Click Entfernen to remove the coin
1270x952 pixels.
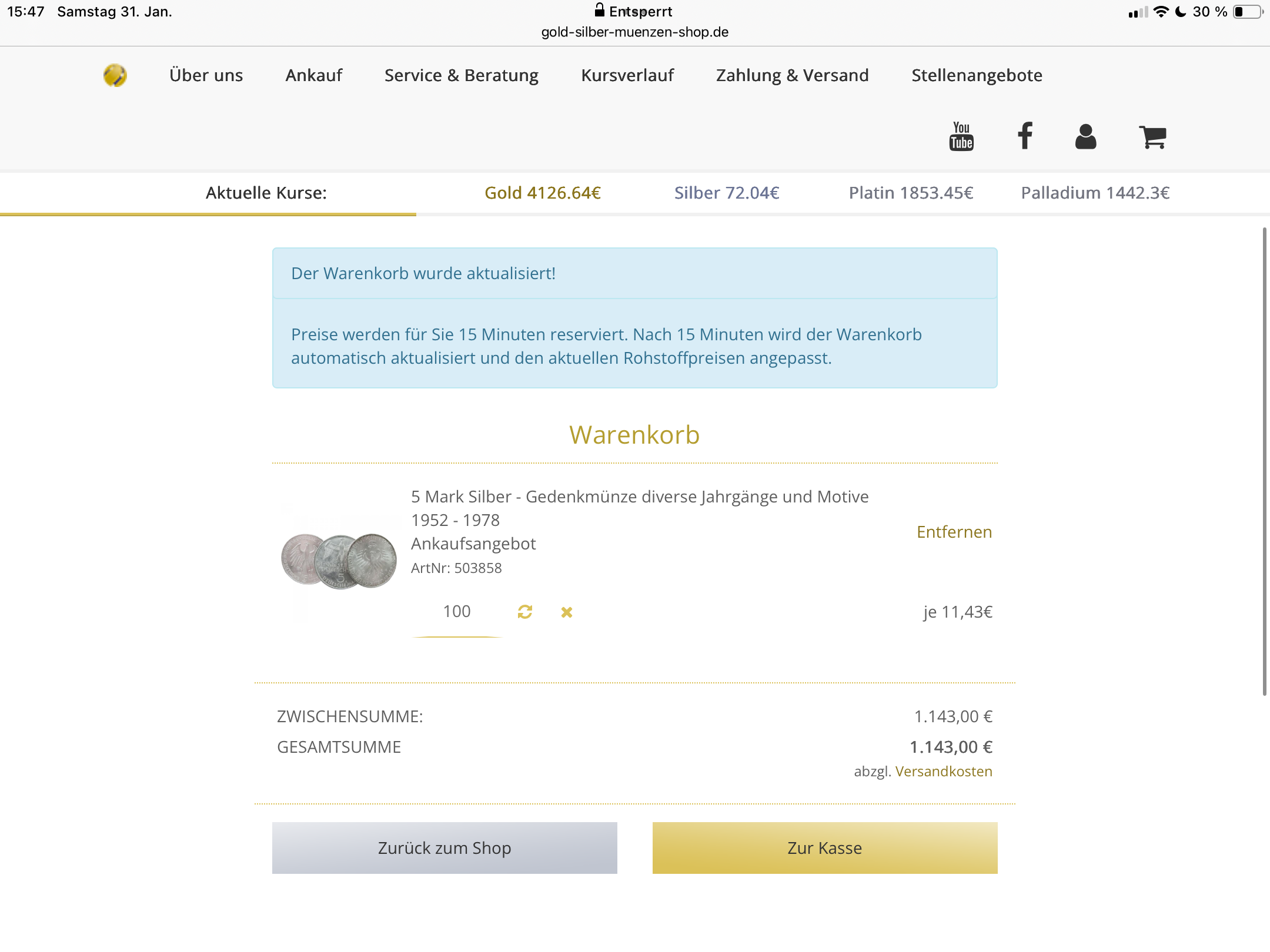coord(954,532)
